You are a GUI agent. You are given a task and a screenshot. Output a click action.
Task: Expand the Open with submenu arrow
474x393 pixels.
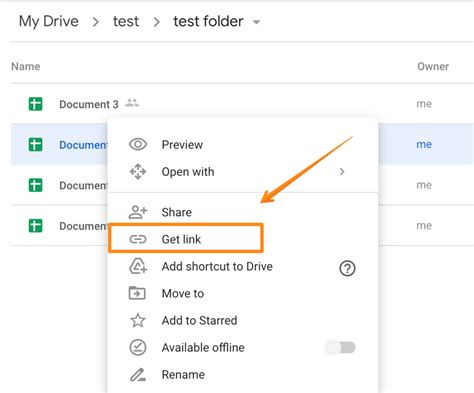coord(342,172)
